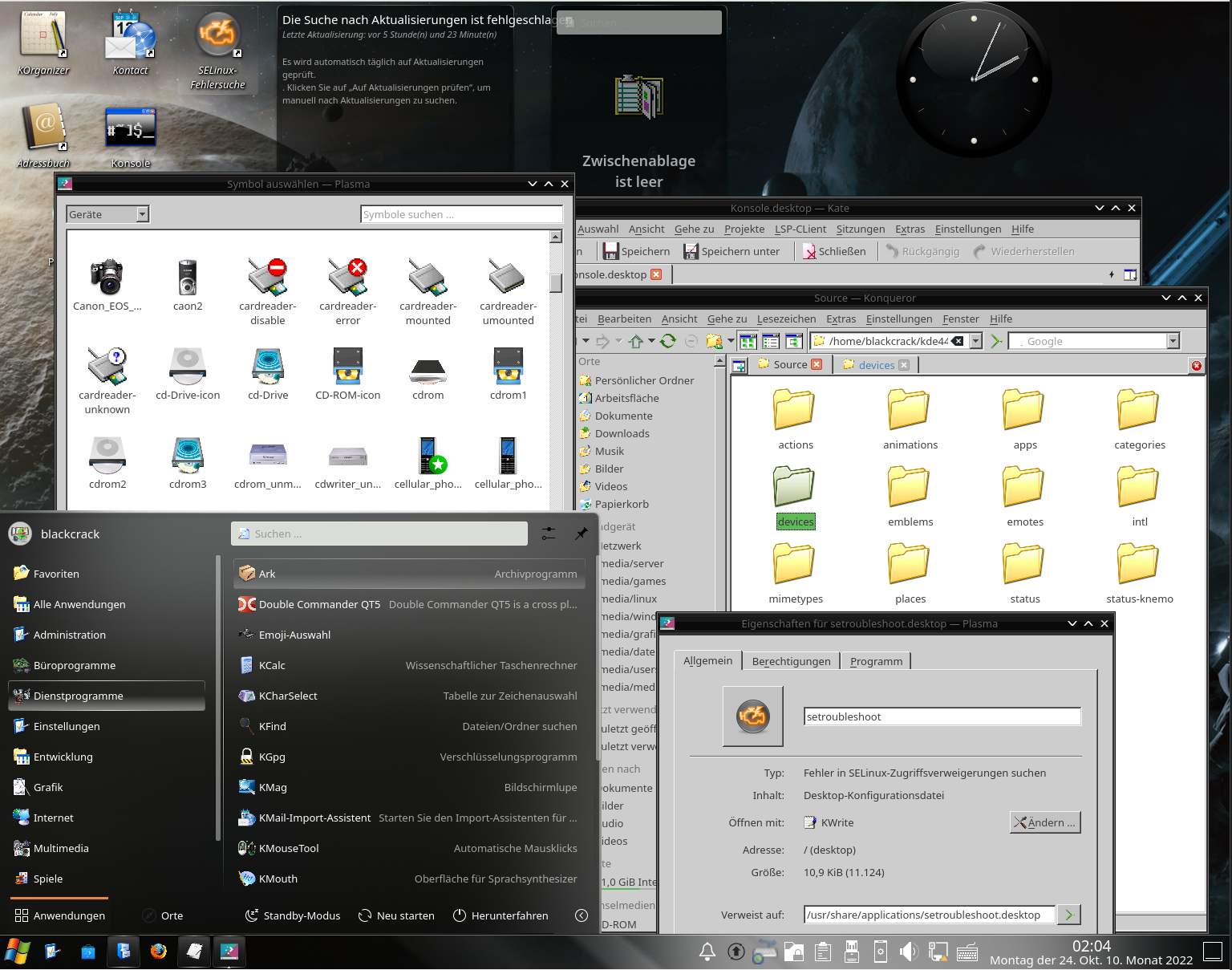The width and height of the screenshot is (1232, 970).
Task: Click the Klipper clipboard icon in the tray
Action: [x=822, y=952]
